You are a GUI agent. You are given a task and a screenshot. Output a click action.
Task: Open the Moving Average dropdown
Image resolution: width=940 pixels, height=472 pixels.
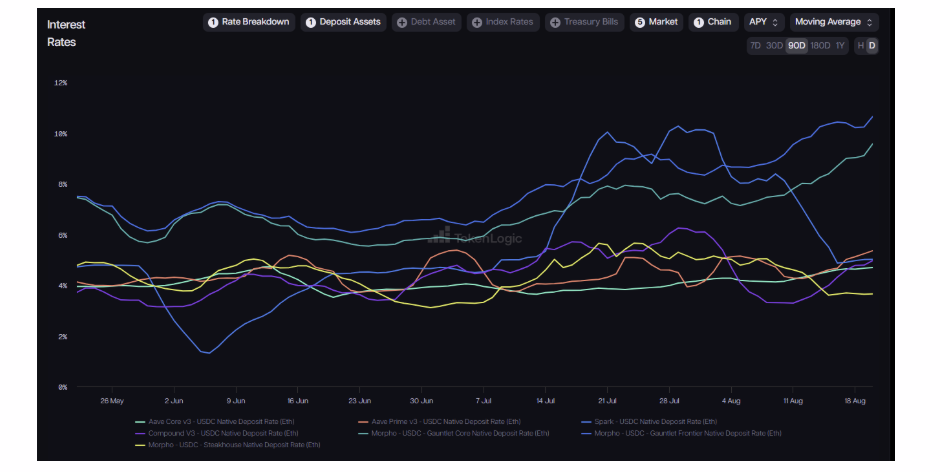click(x=834, y=22)
